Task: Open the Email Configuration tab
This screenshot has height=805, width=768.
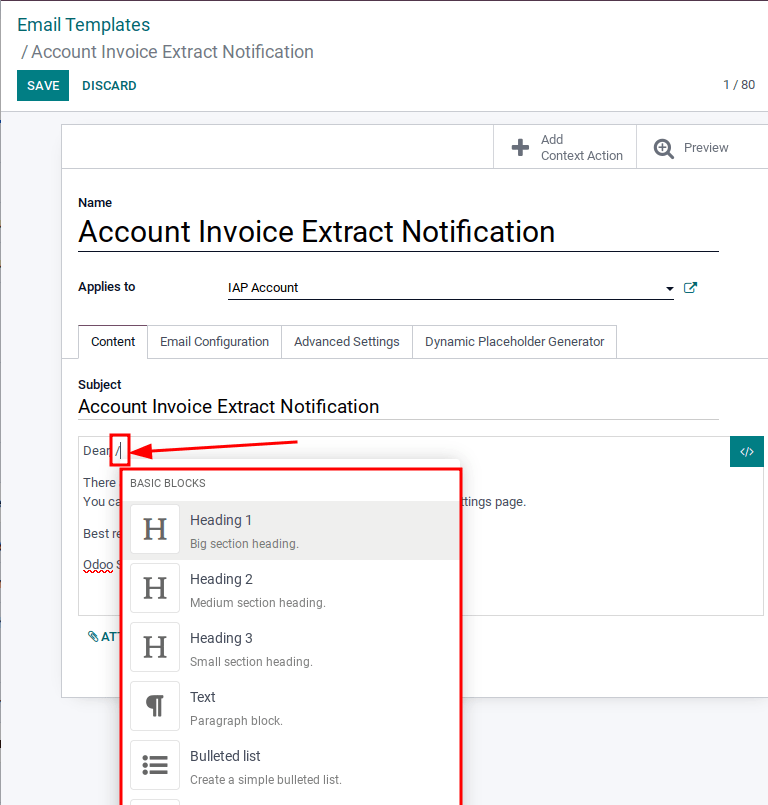Action: (214, 342)
